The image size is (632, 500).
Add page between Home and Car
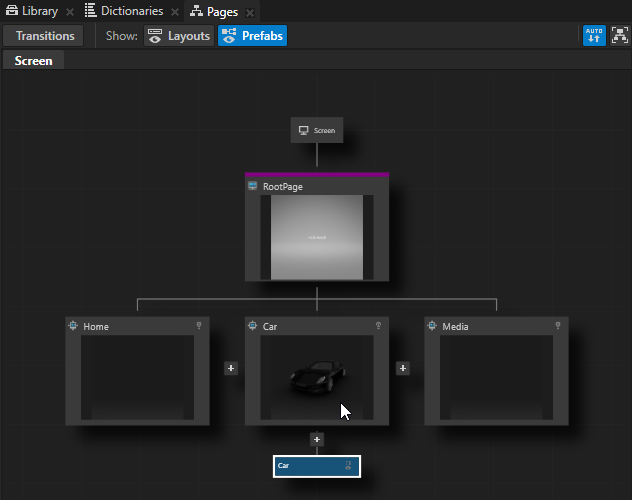231,368
